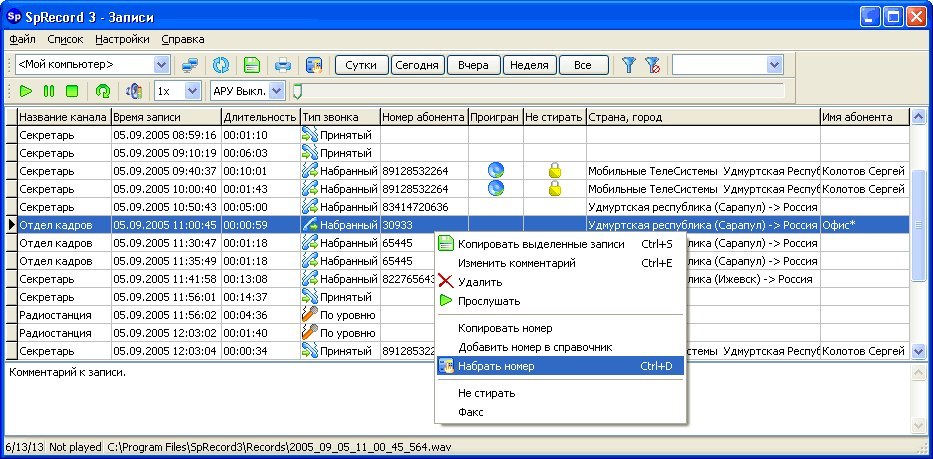Sort by Тип звонка column header

point(340,117)
